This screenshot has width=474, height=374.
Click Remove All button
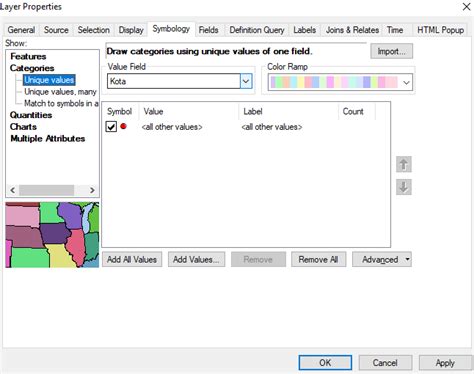click(318, 259)
